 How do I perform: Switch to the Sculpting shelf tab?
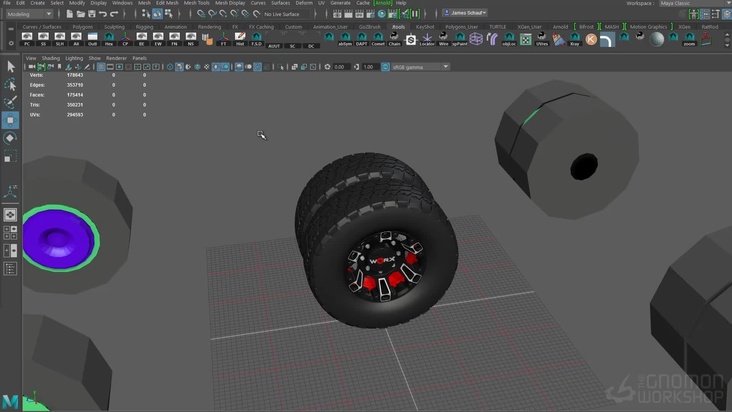(x=114, y=27)
